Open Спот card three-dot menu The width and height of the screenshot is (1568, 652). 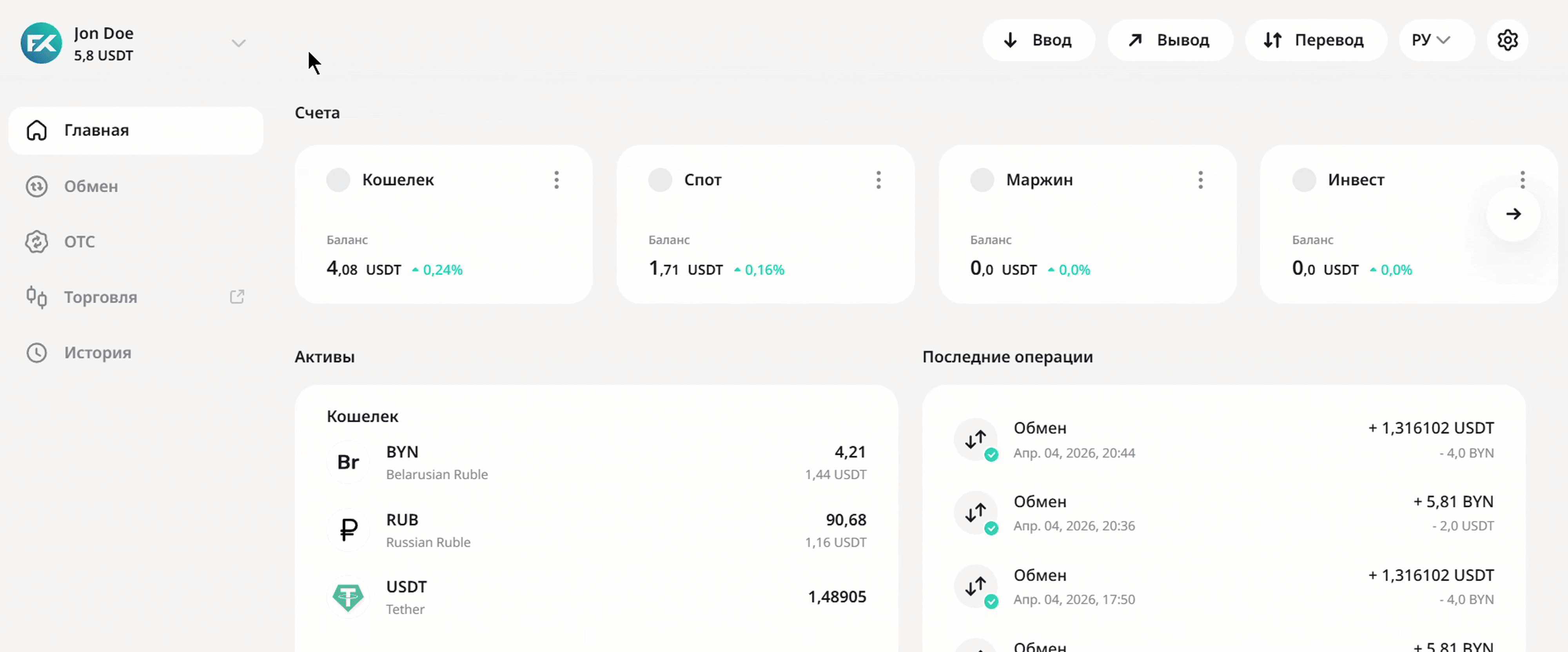tap(878, 180)
